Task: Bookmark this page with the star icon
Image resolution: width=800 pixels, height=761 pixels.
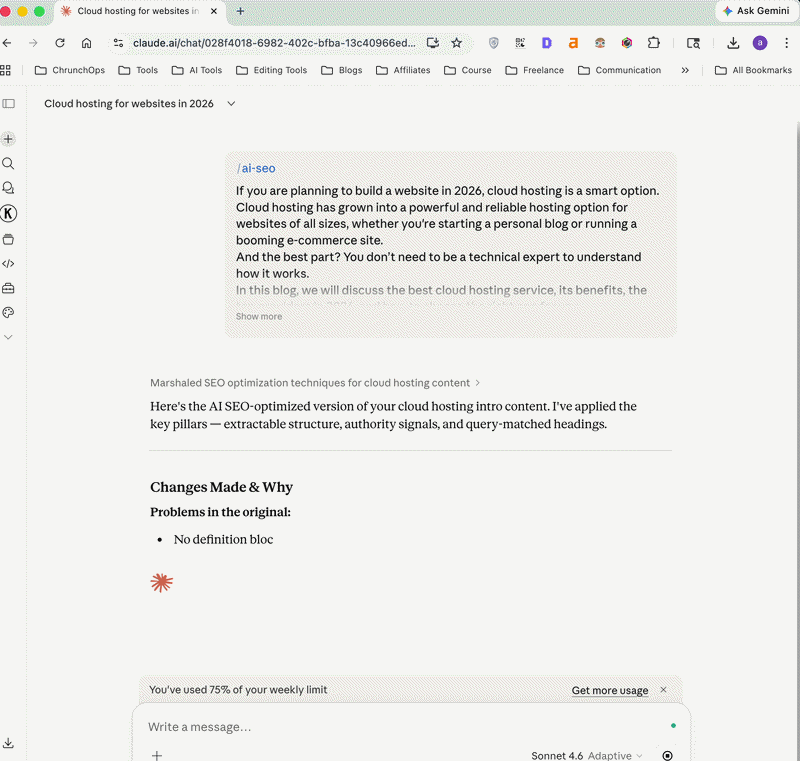Action: (x=457, y=43)
